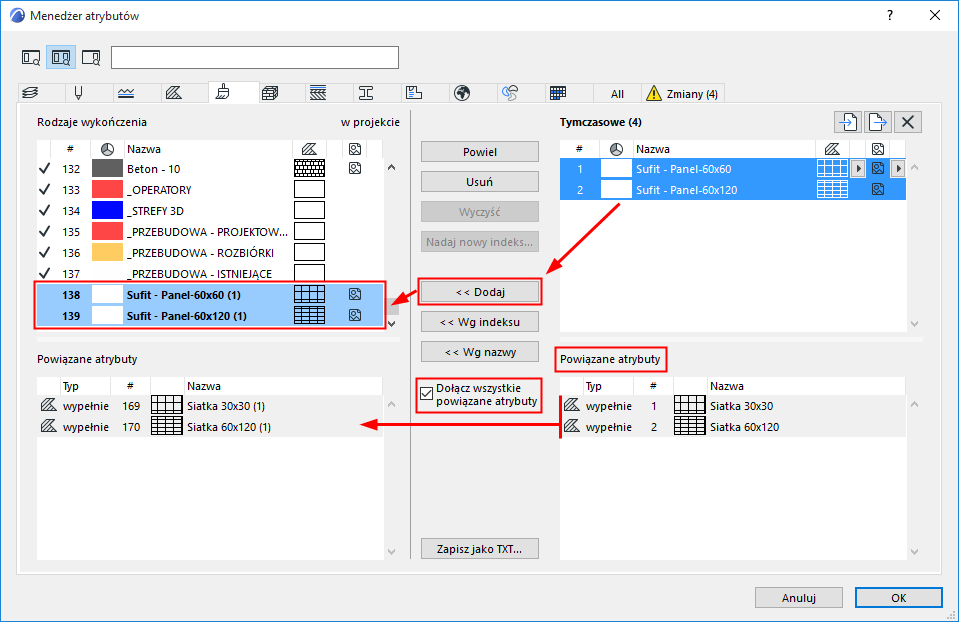The image size is (959, 622).
Task: Sort project list by Nazwa column header
Action: (208, 149)
